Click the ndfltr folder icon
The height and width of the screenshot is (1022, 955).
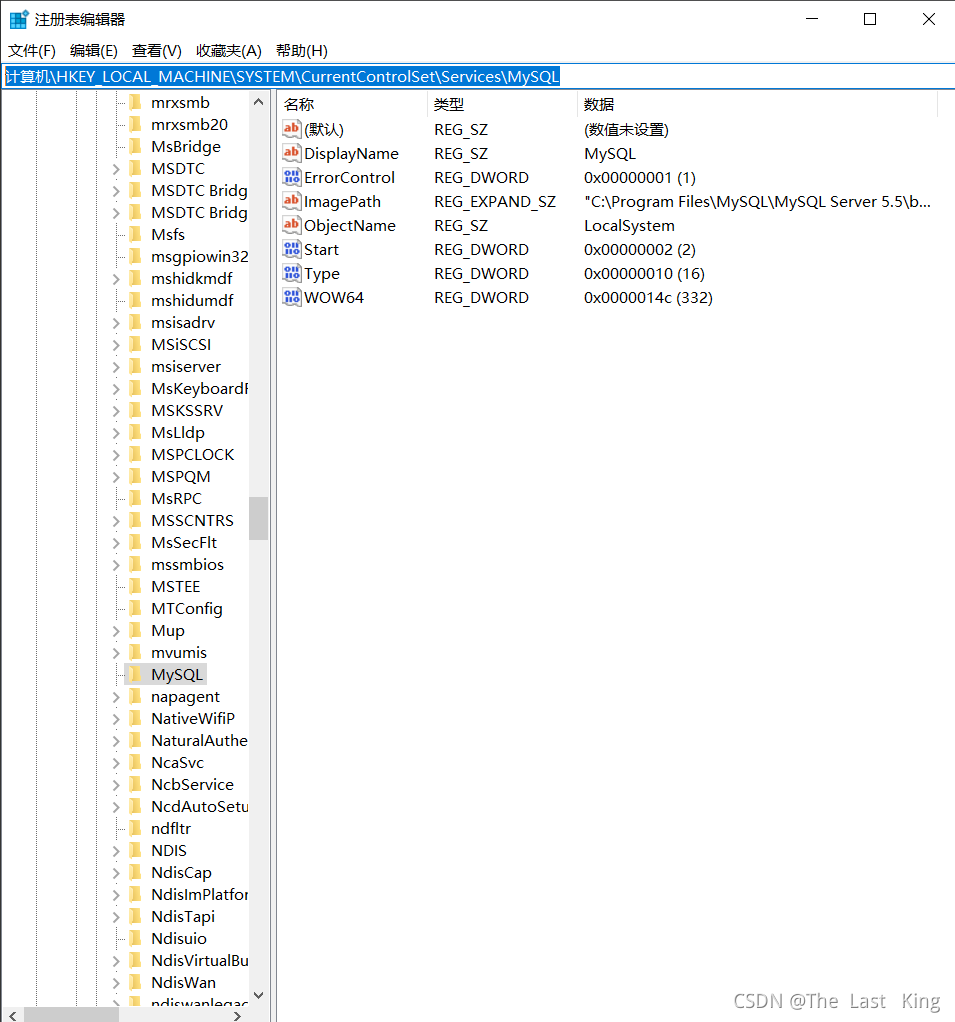(136, 828)
